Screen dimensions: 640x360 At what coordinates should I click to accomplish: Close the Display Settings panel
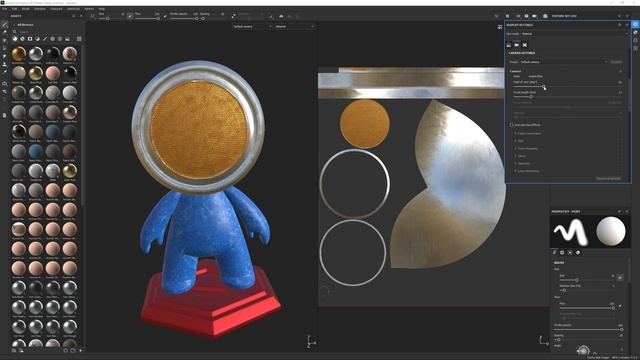[627, 25]
